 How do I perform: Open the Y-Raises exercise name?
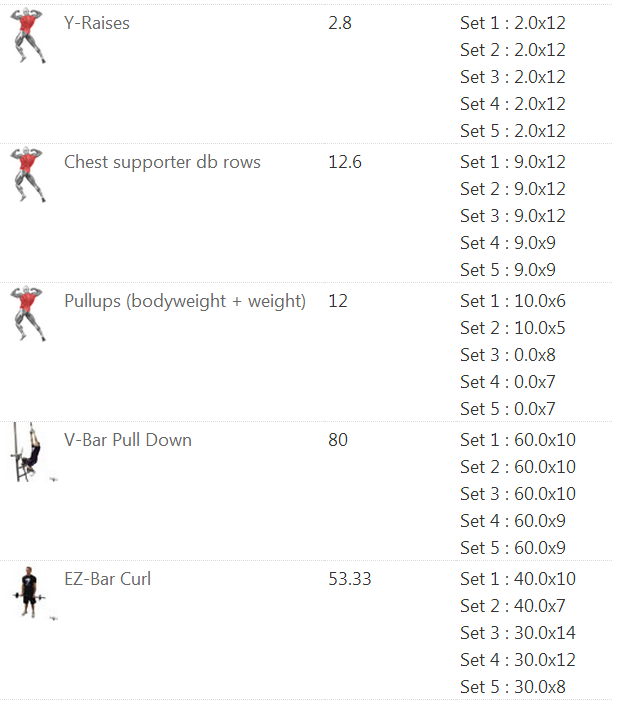pyautogui.click(x=97, y=23)
